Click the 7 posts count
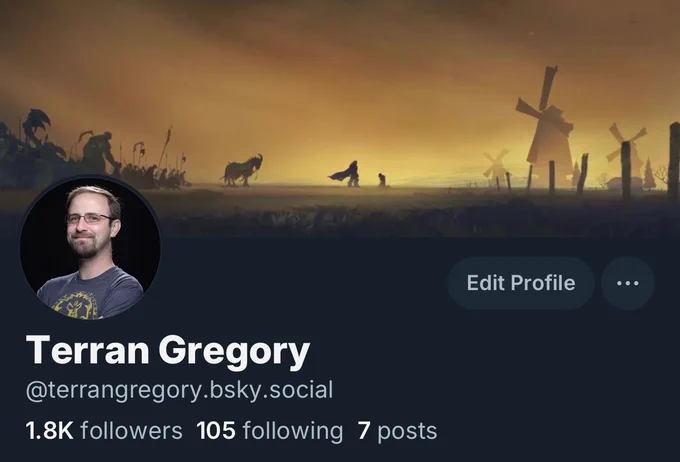Screen dimensions: 680x462 pos(397,431)
